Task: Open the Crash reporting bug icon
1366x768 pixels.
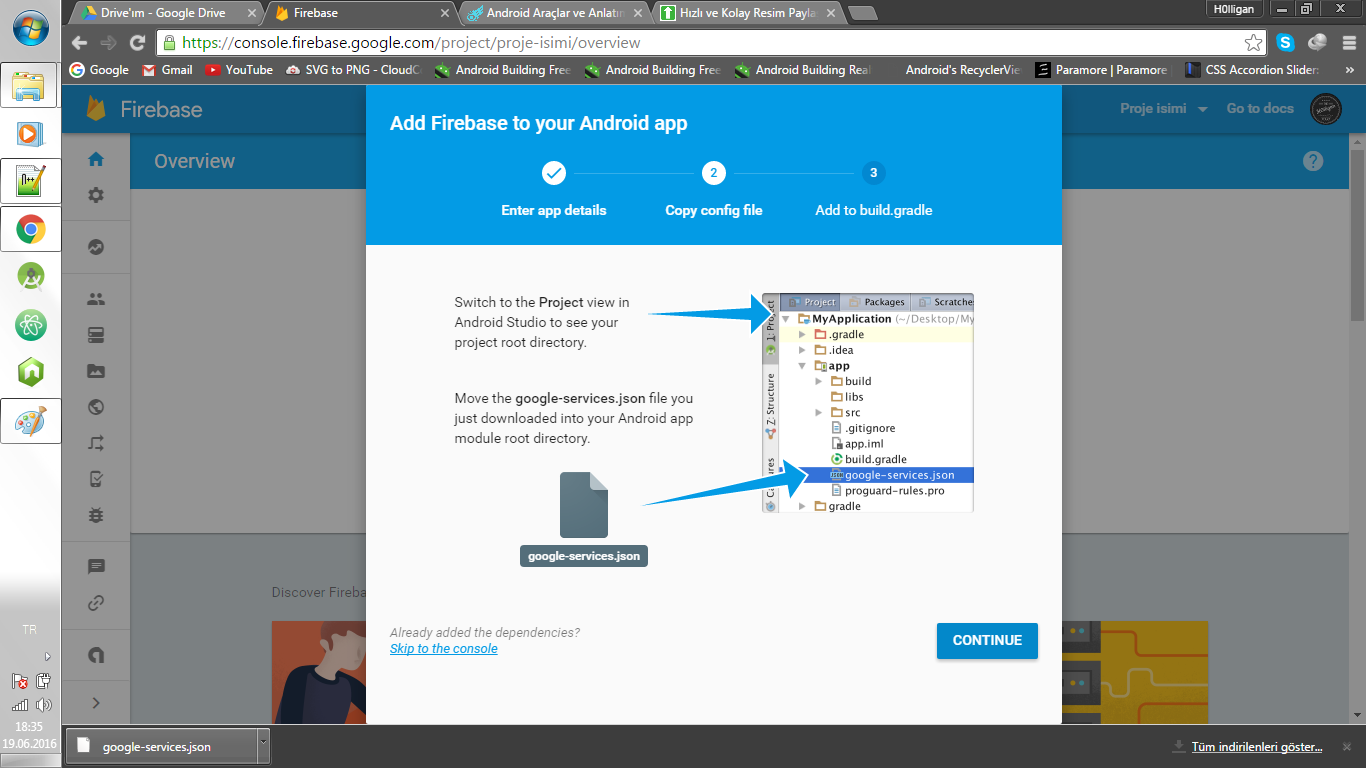Action: pyautogui.click(x=96, y=515)
